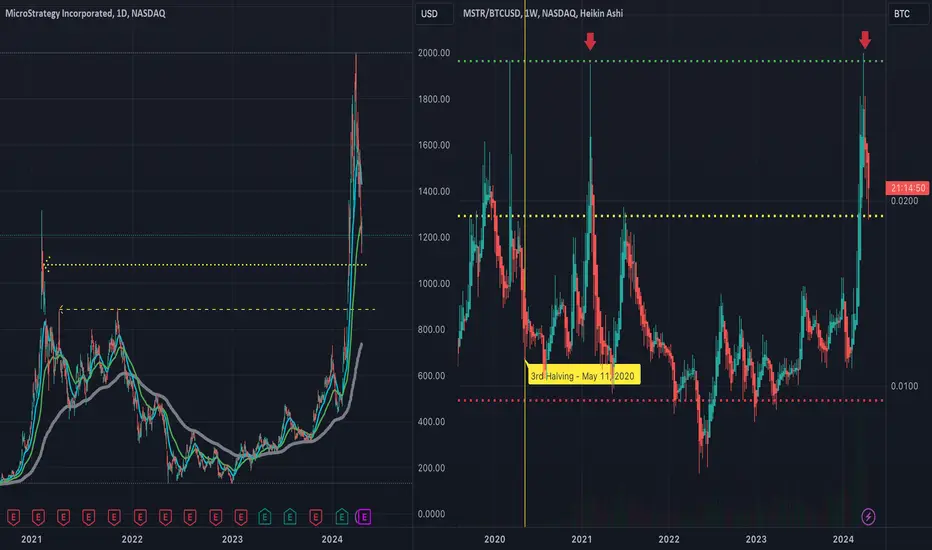Viewport: 932px width, 550px height.
Task: Click the red 21:14:50 countdown price label
Action: pyautogui.click(x=907, y=188)
